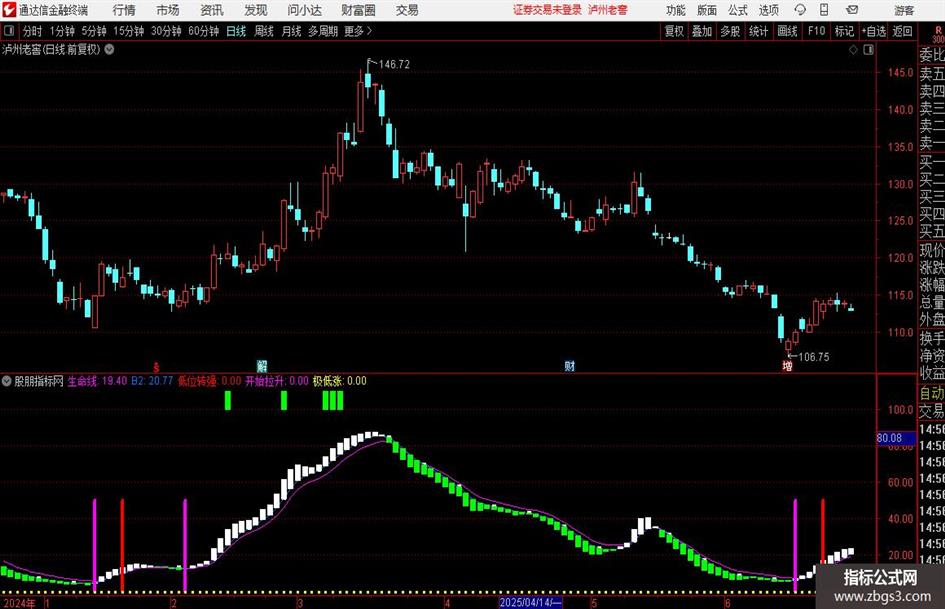Click the 复权 toolbar button
This screenshot has height=609, width=945.
pos(674,31)
